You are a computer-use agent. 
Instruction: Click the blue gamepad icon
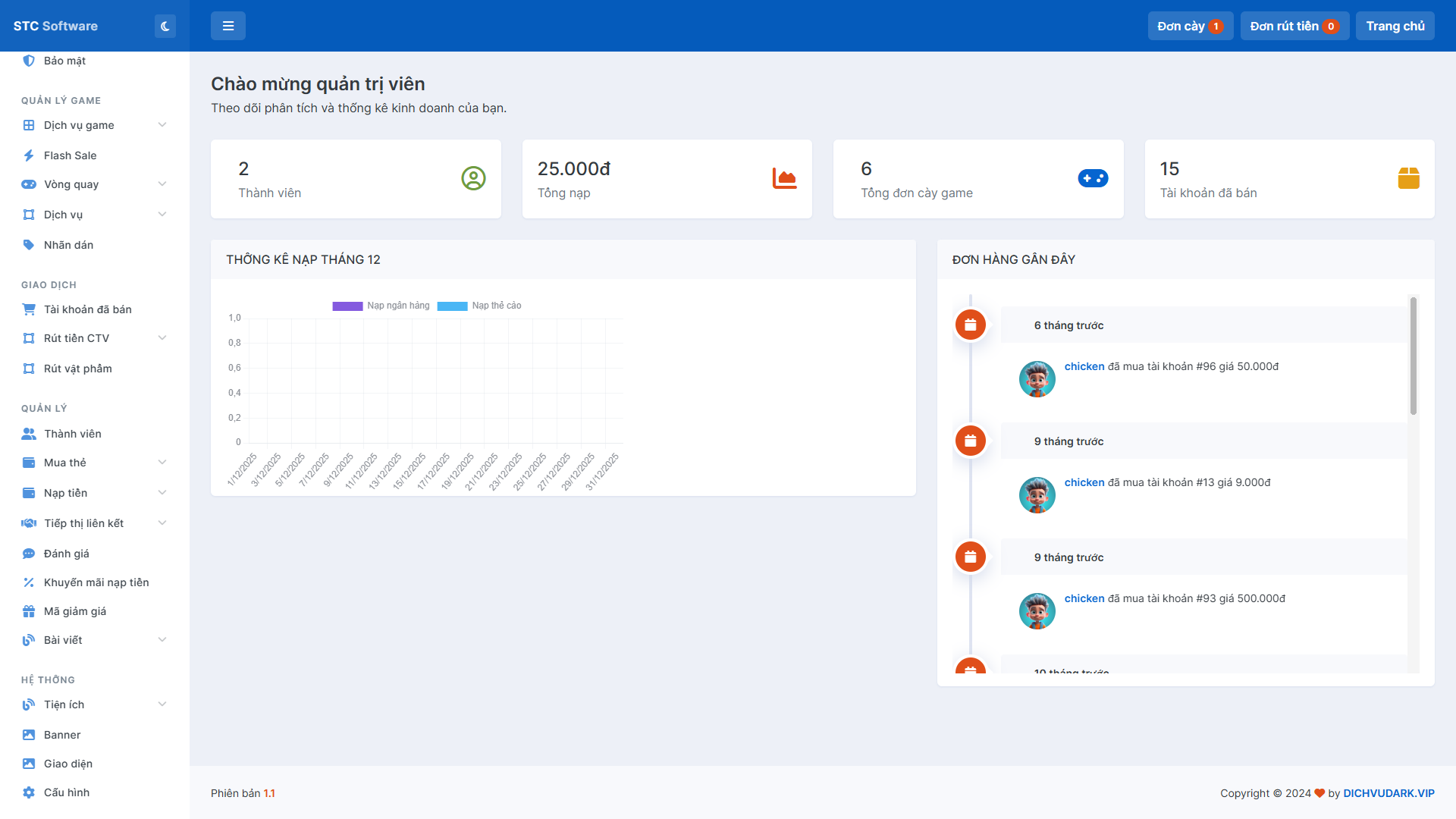(x=1093, y=178)
